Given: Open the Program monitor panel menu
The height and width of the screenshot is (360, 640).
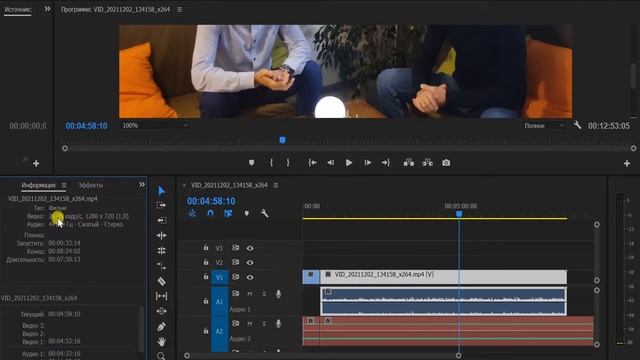Looking at the screenshot, I should coord(180,9).
